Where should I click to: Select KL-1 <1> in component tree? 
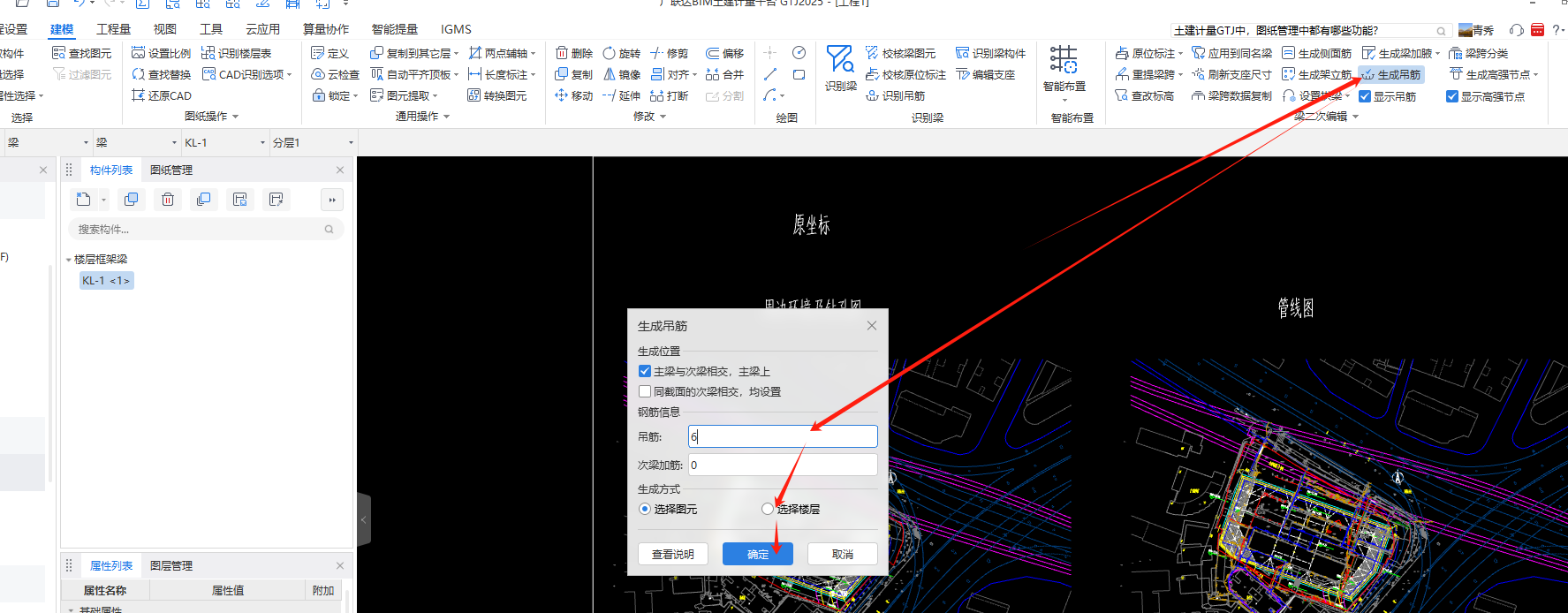pyautogui.click(x=106, y=280)
